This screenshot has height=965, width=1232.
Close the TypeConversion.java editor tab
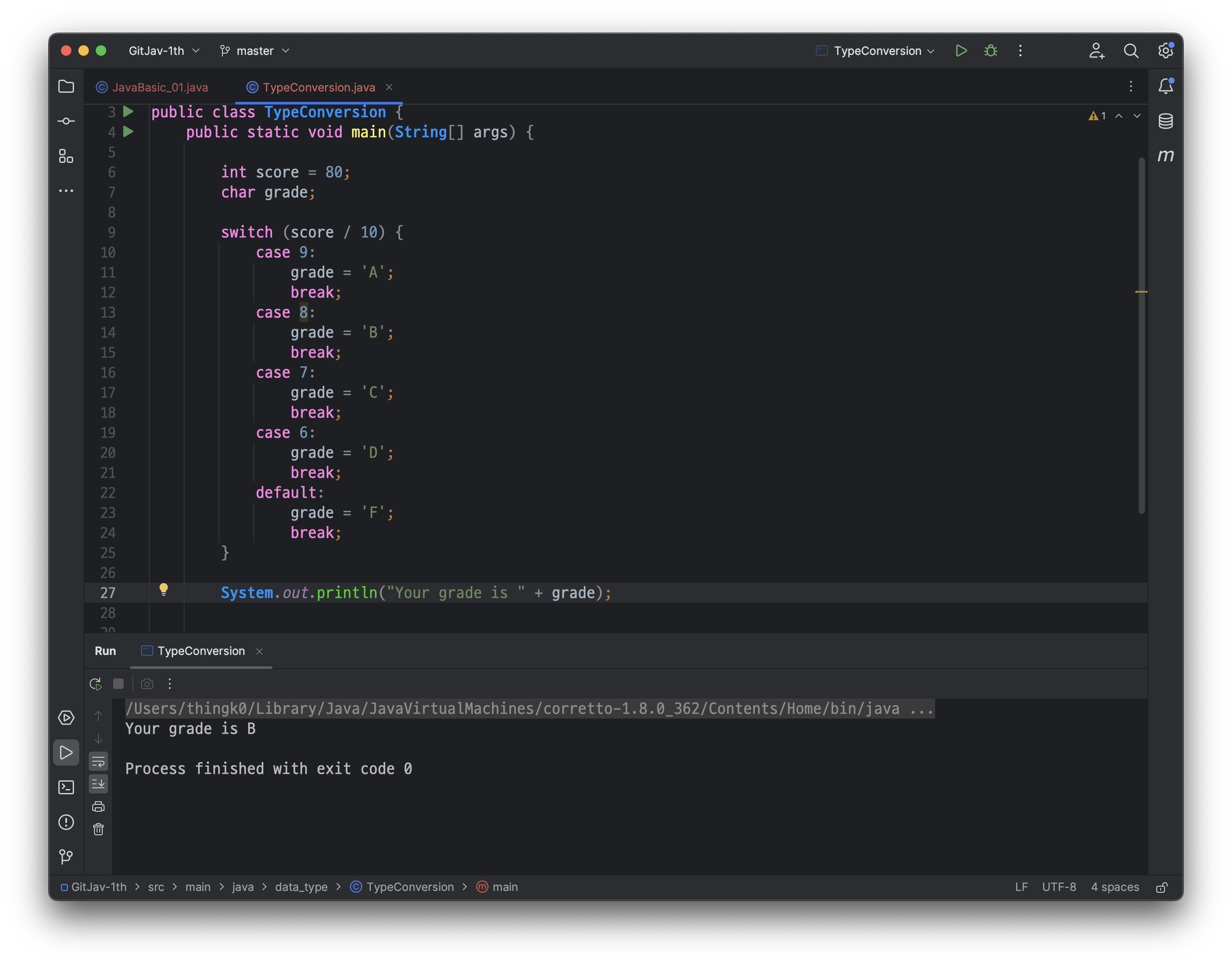[x=389, y=87]
